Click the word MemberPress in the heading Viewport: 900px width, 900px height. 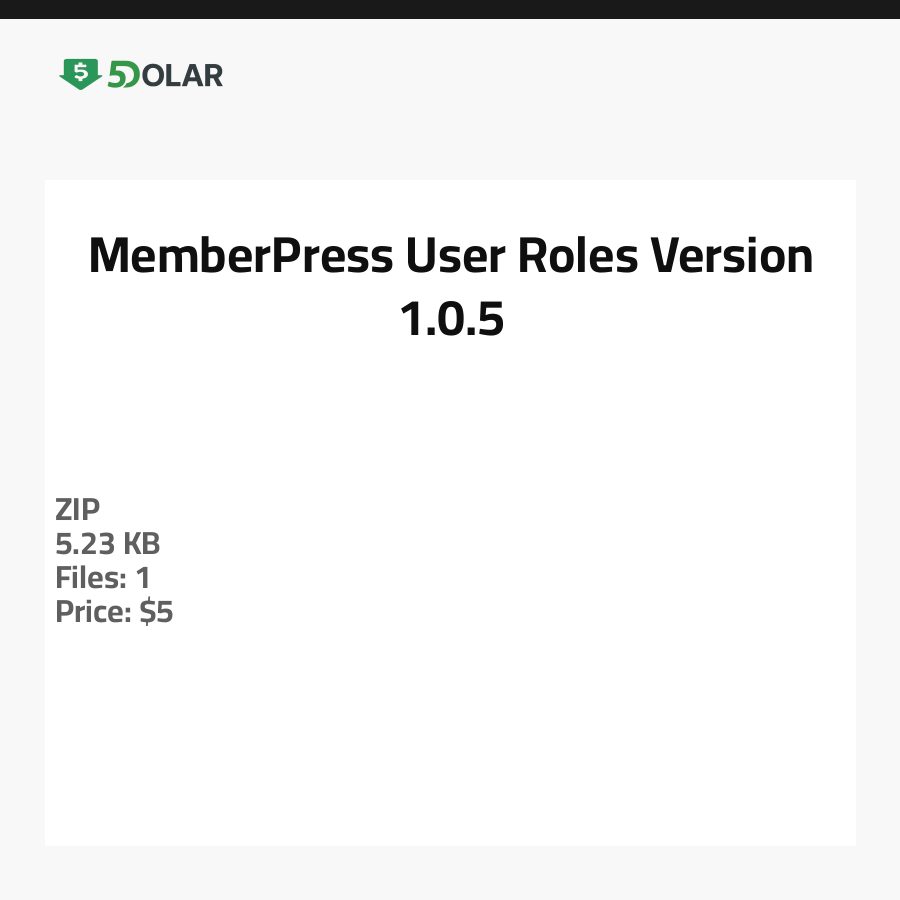[x=240, y=257]
